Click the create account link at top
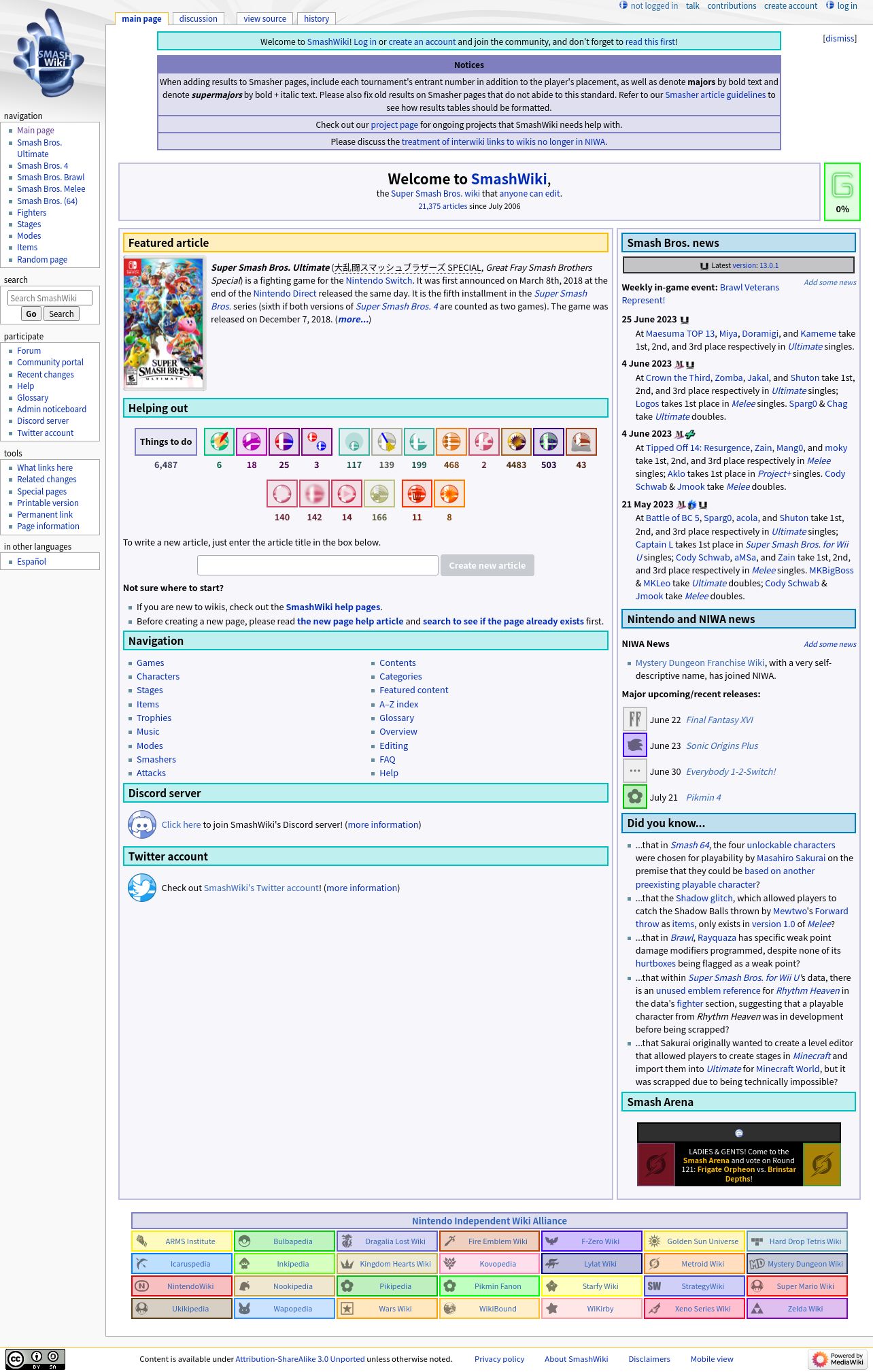The width and height of the screenshot is (873, 1372). coord(791,6)
